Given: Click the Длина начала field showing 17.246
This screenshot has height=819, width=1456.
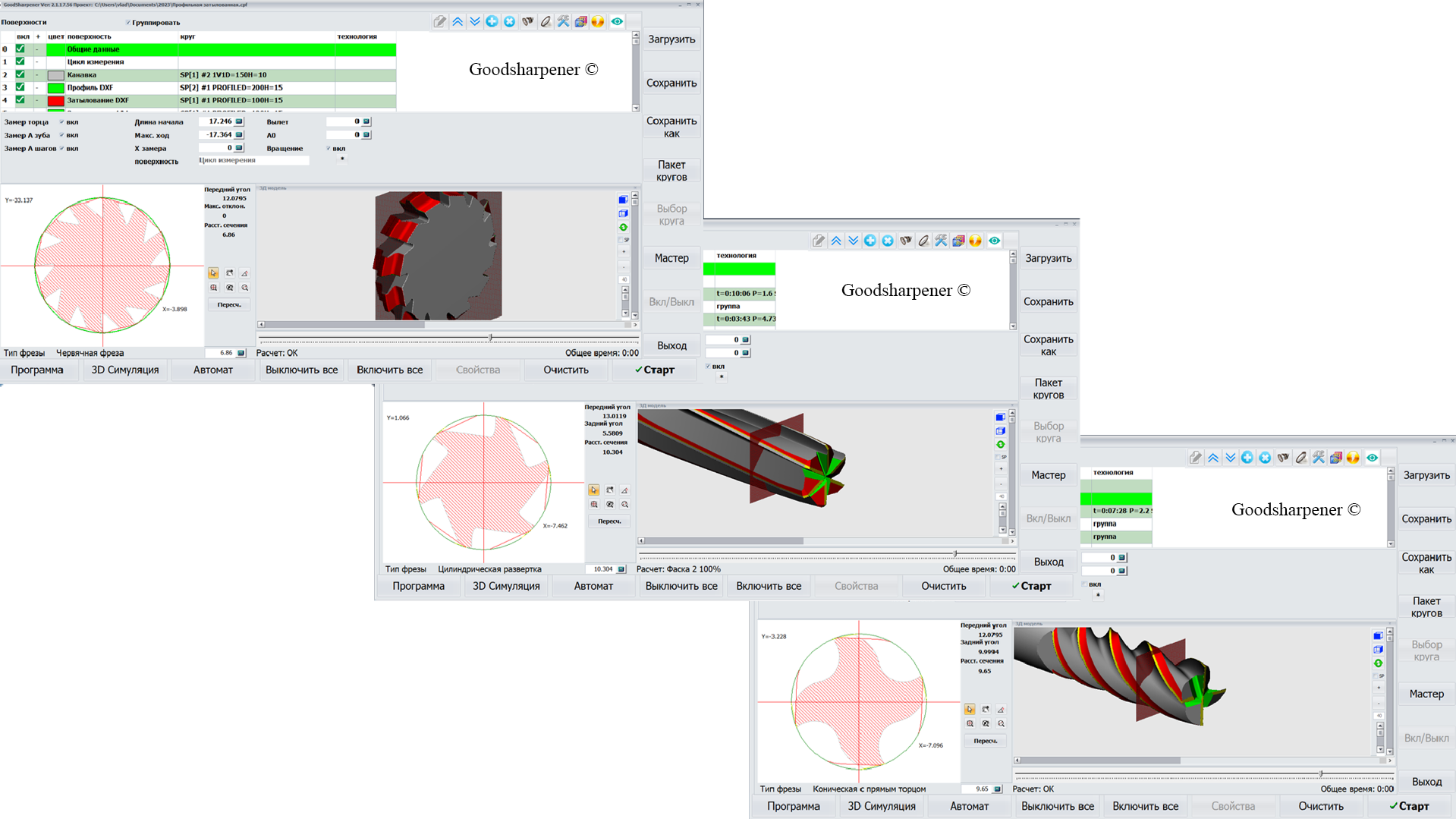Looking at the screenshot, I should (x=217, y=121).
